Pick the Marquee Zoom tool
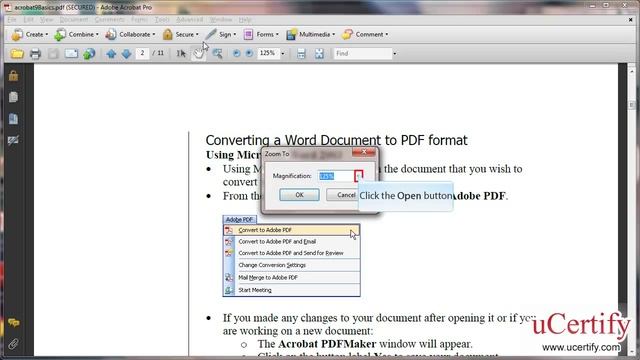This screenshot has width=640, height=360. 217,53
